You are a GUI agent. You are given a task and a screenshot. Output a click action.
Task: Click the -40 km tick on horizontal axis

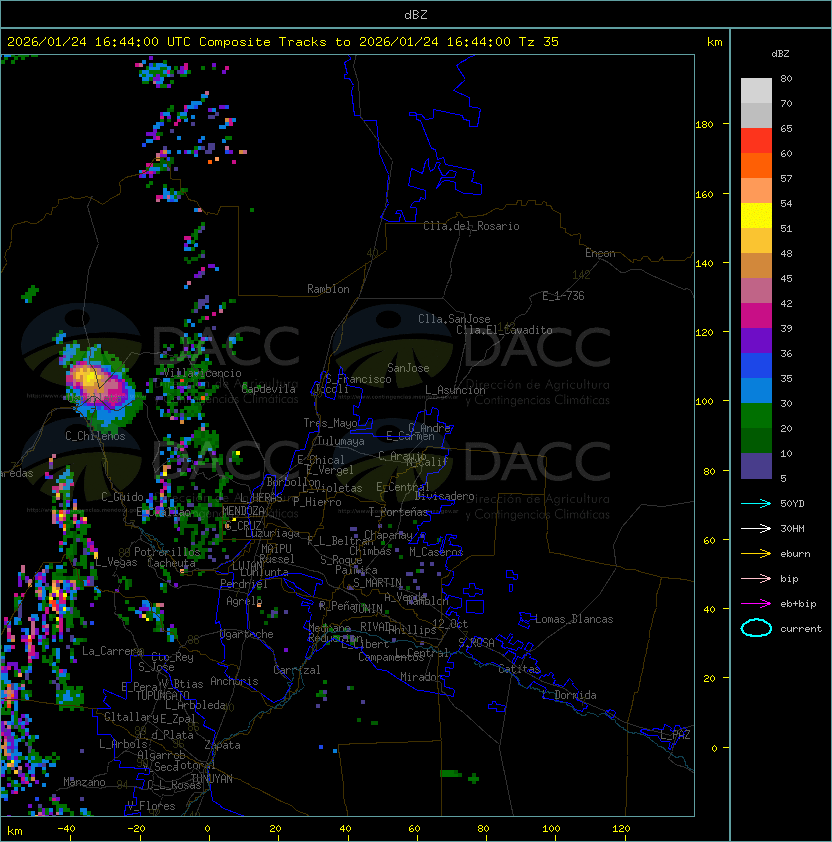pyautogui.click(x=66, y=829)
